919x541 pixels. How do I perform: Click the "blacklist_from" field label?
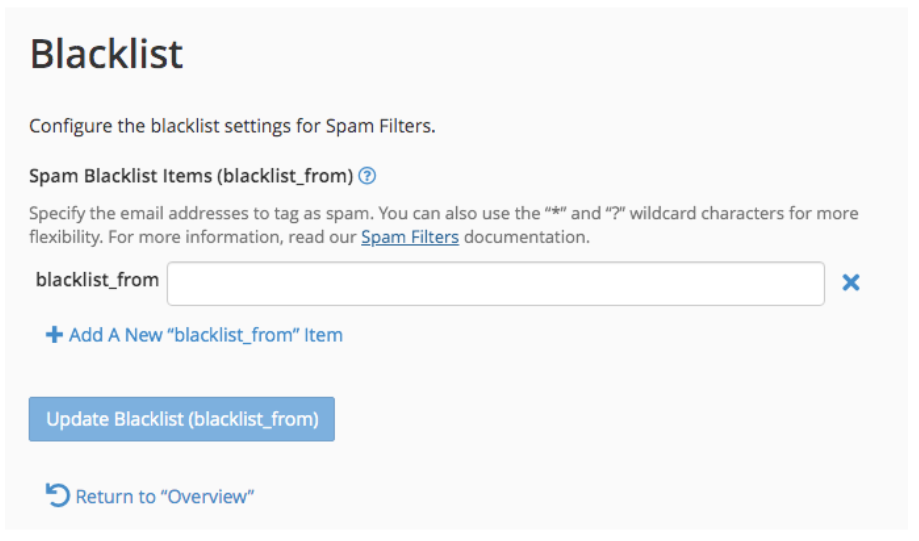click(97, 280)
